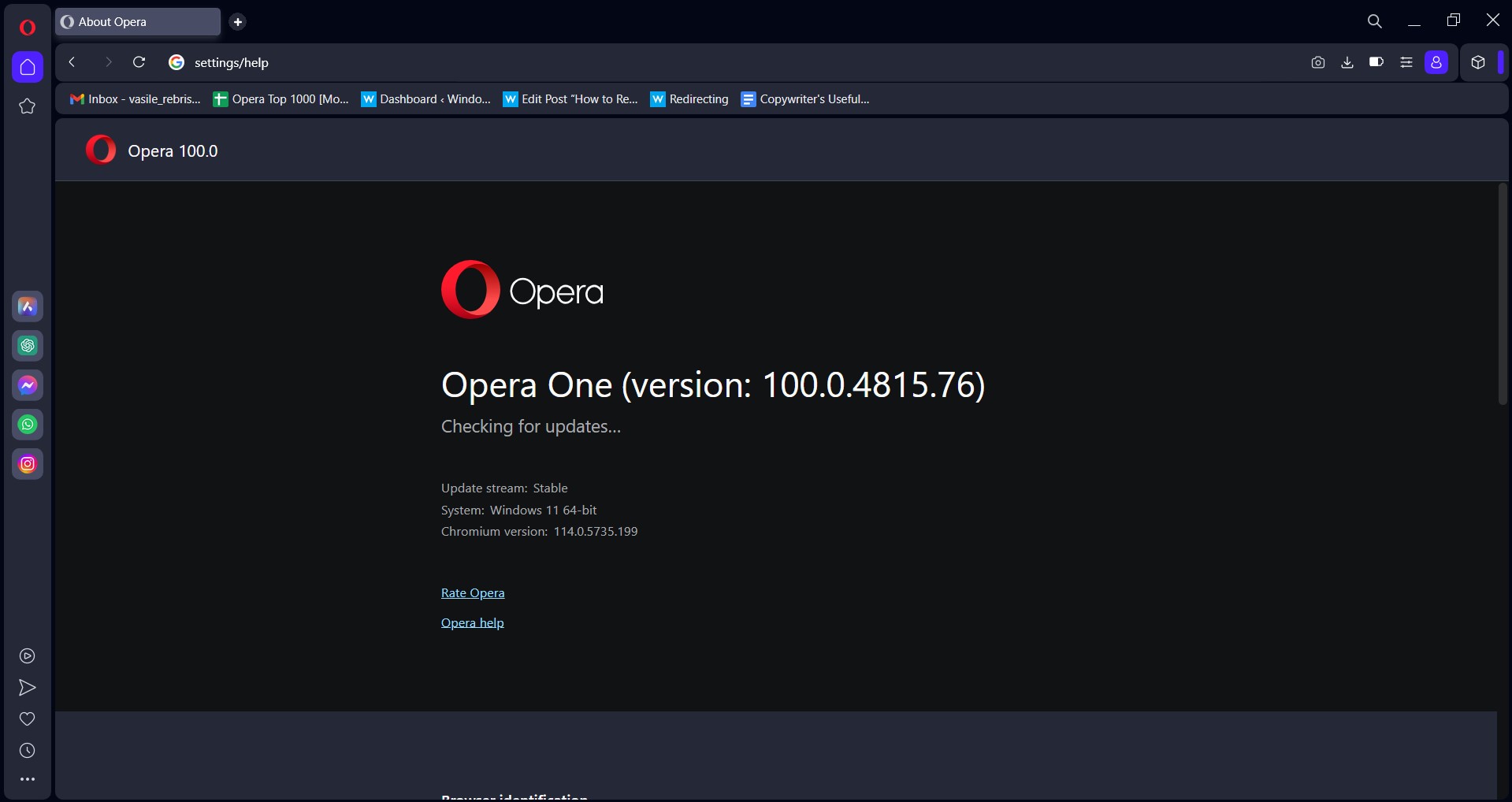The image size is (1512, 802).
Task: Click the Opera One version heading
Action: pyautogui.click(x=713, y=385)
